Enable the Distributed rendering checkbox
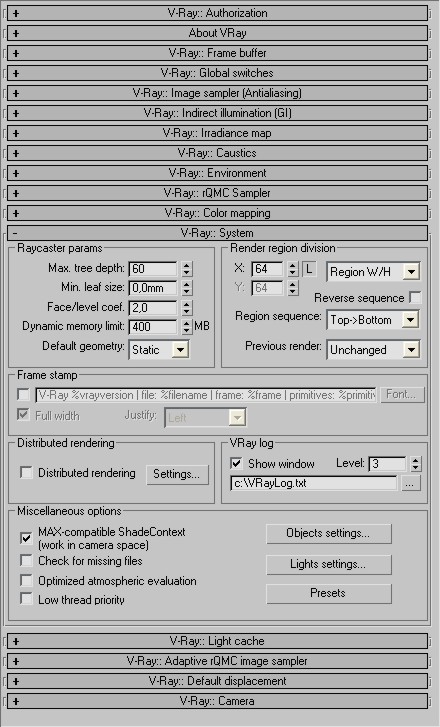440x727 pixels. pos(26,472)
